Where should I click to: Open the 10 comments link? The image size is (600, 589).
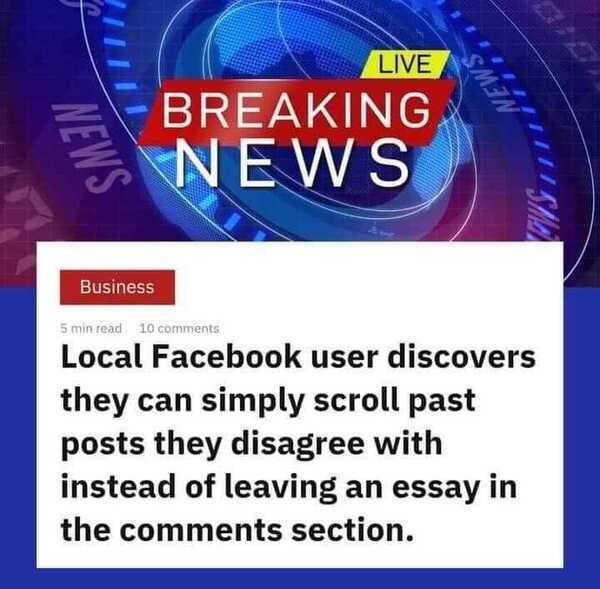(x=179, y=328)
